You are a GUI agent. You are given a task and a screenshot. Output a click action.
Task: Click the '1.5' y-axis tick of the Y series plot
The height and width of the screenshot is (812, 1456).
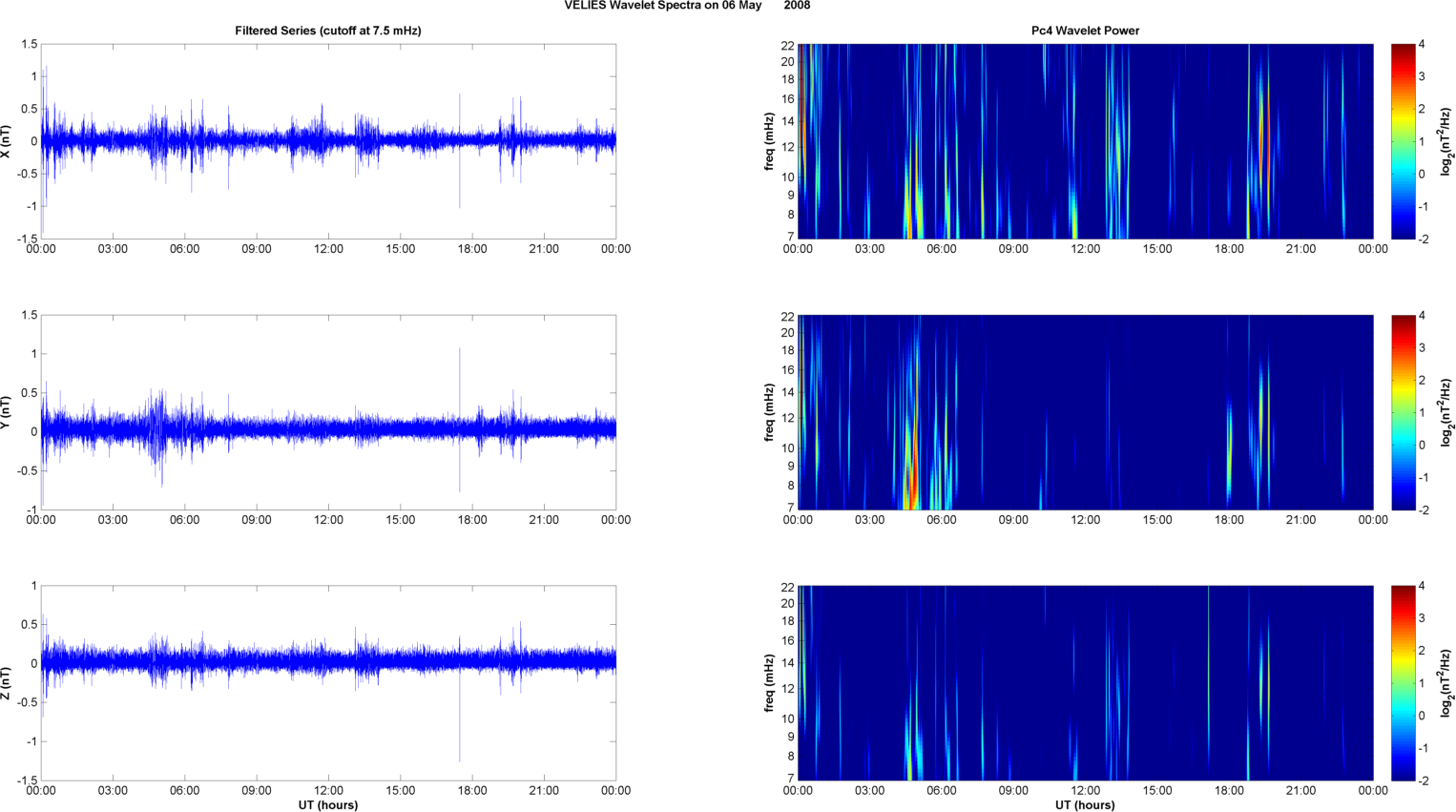pos(30,315)
